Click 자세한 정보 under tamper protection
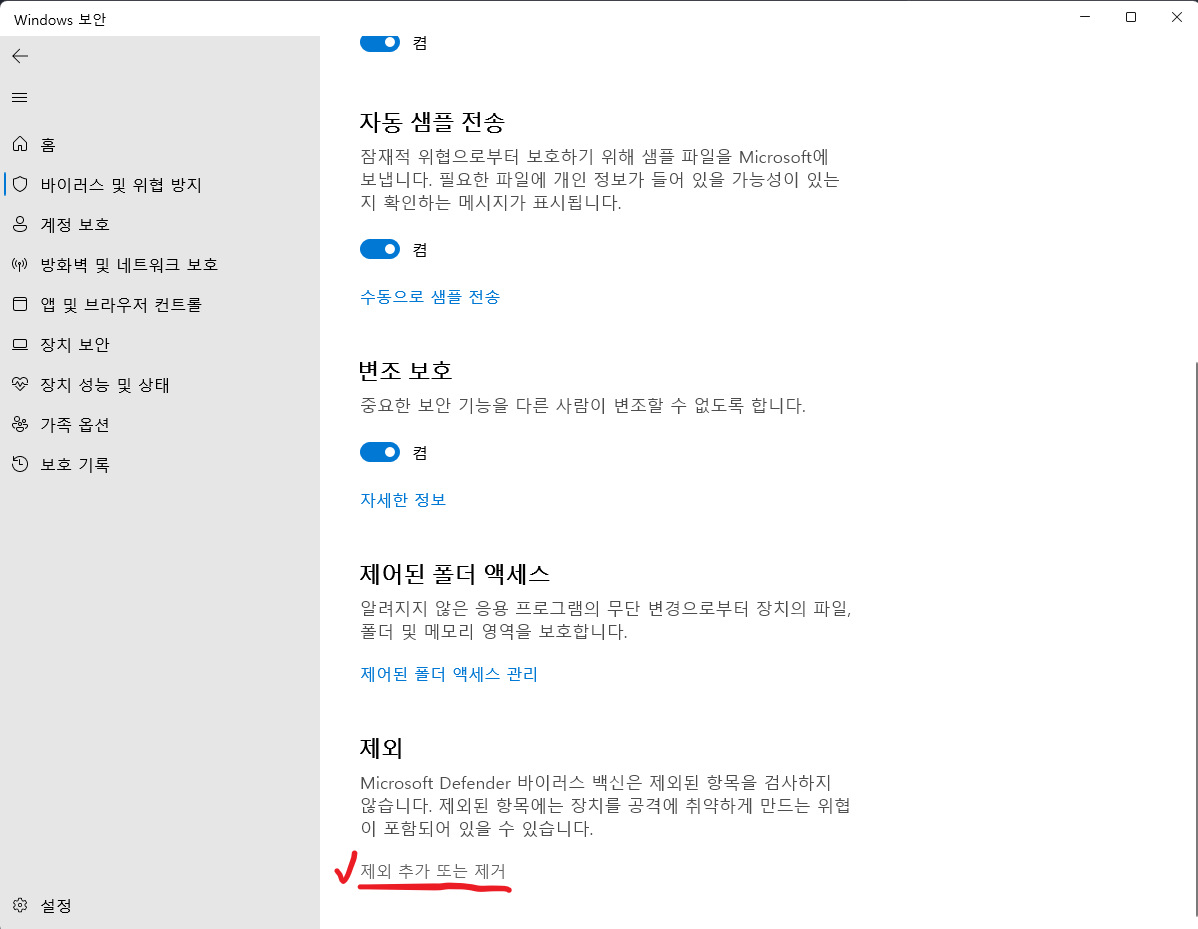 403,500
